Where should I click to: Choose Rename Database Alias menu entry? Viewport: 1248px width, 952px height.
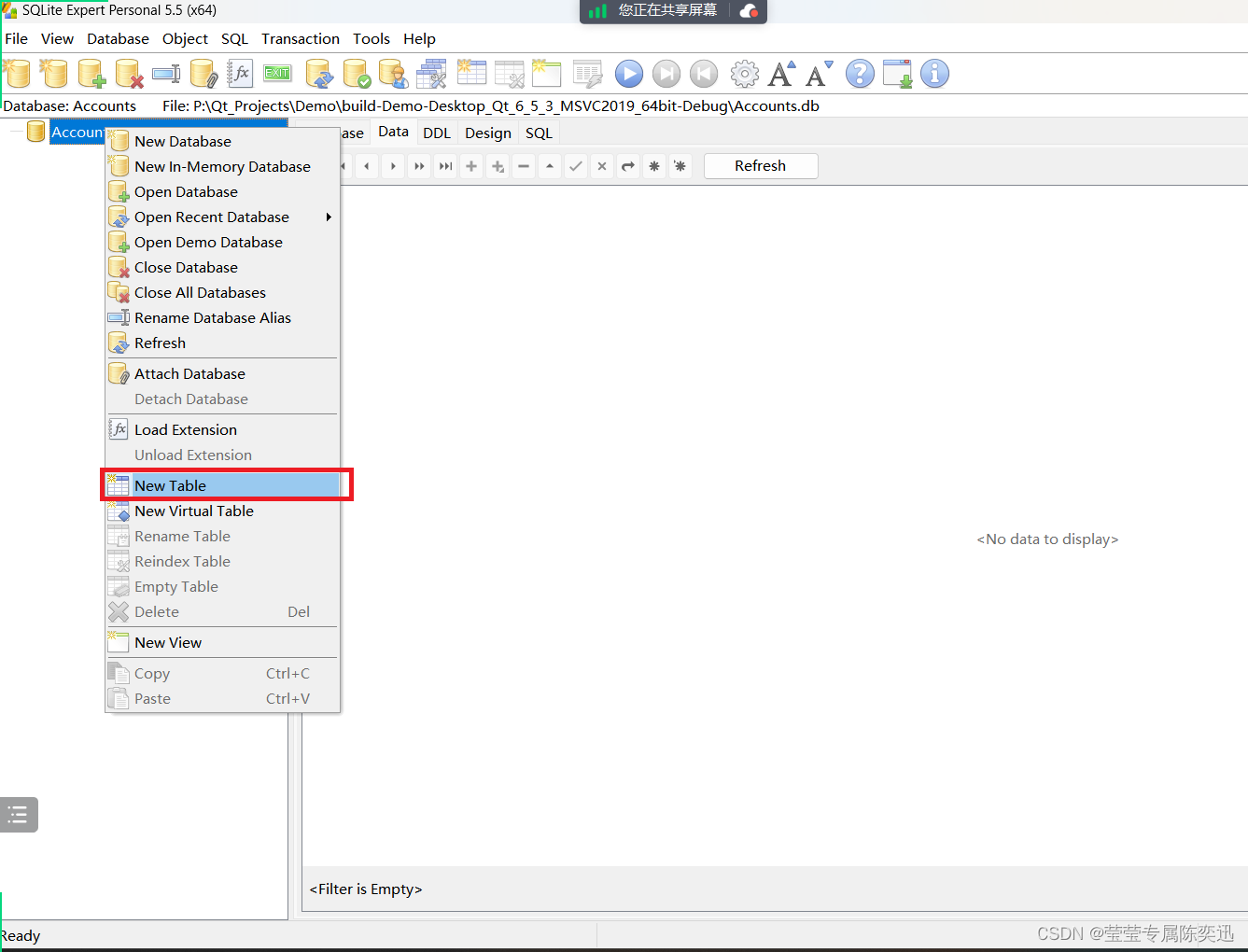pos(223,317)
